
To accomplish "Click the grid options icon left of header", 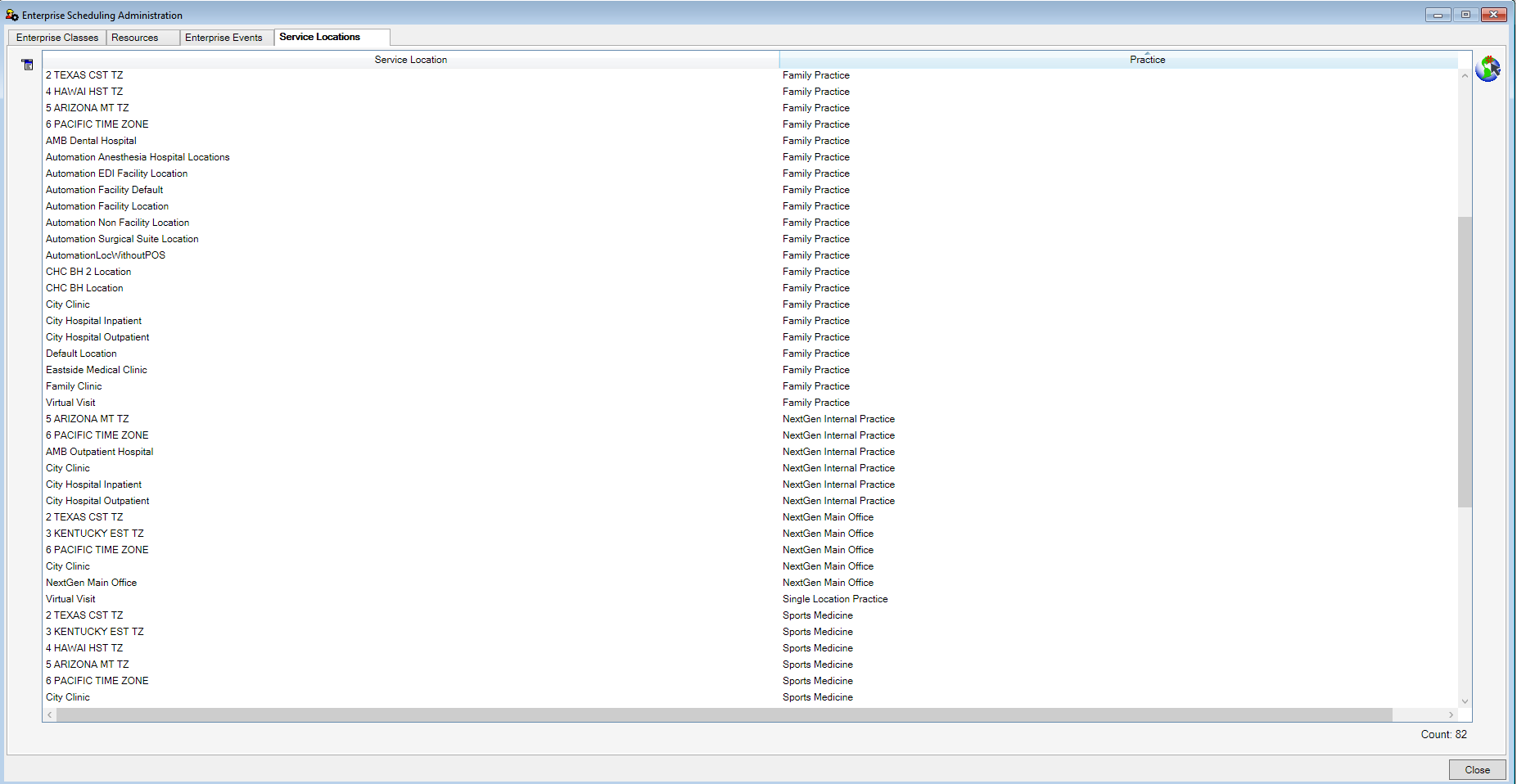I will (x=28, y=65).
